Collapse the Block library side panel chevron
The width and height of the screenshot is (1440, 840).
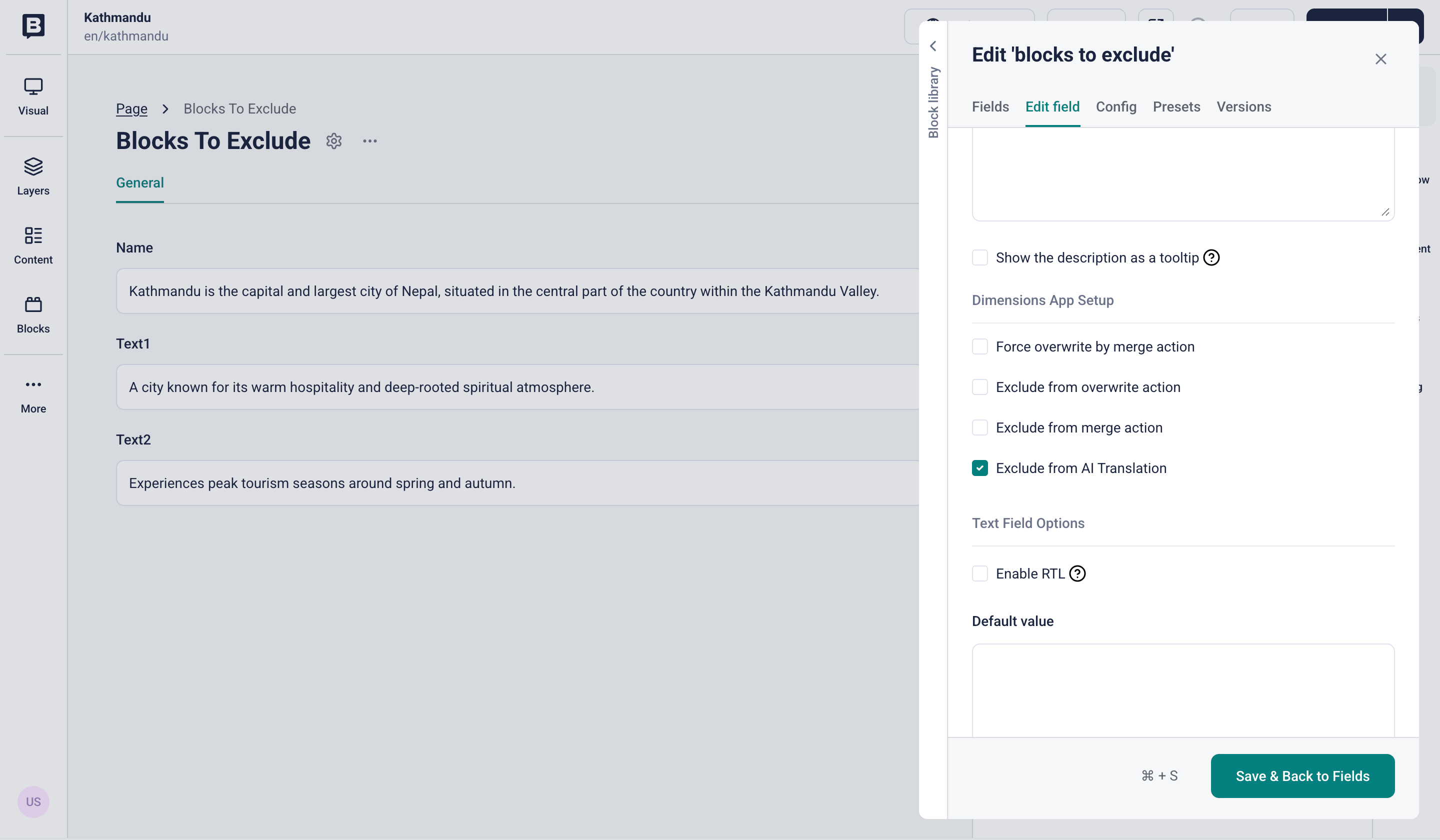[933, 45]
